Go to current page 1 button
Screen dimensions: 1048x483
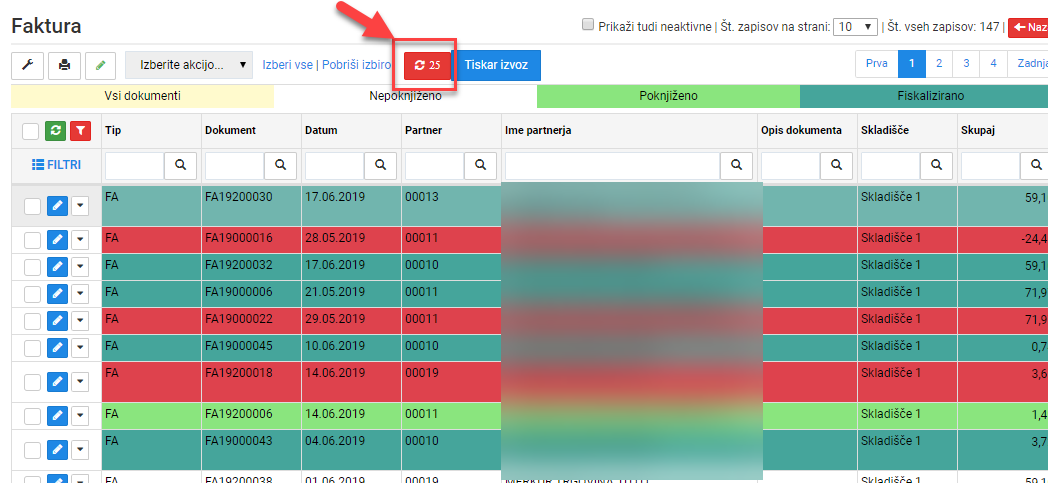(912, 63)
